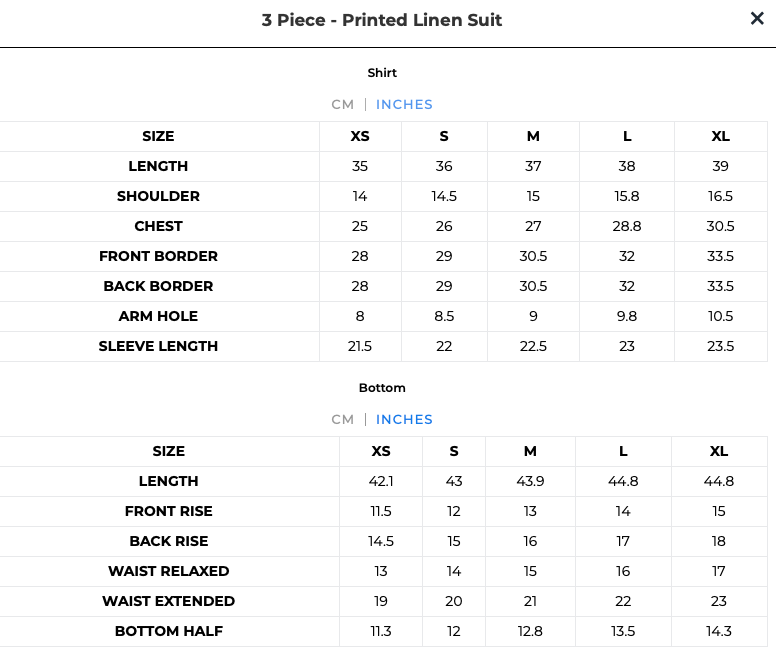The width and height of the screenshot is (776, 670).
Task: Click the ARM HOLE row label
Action: (158, 316)
